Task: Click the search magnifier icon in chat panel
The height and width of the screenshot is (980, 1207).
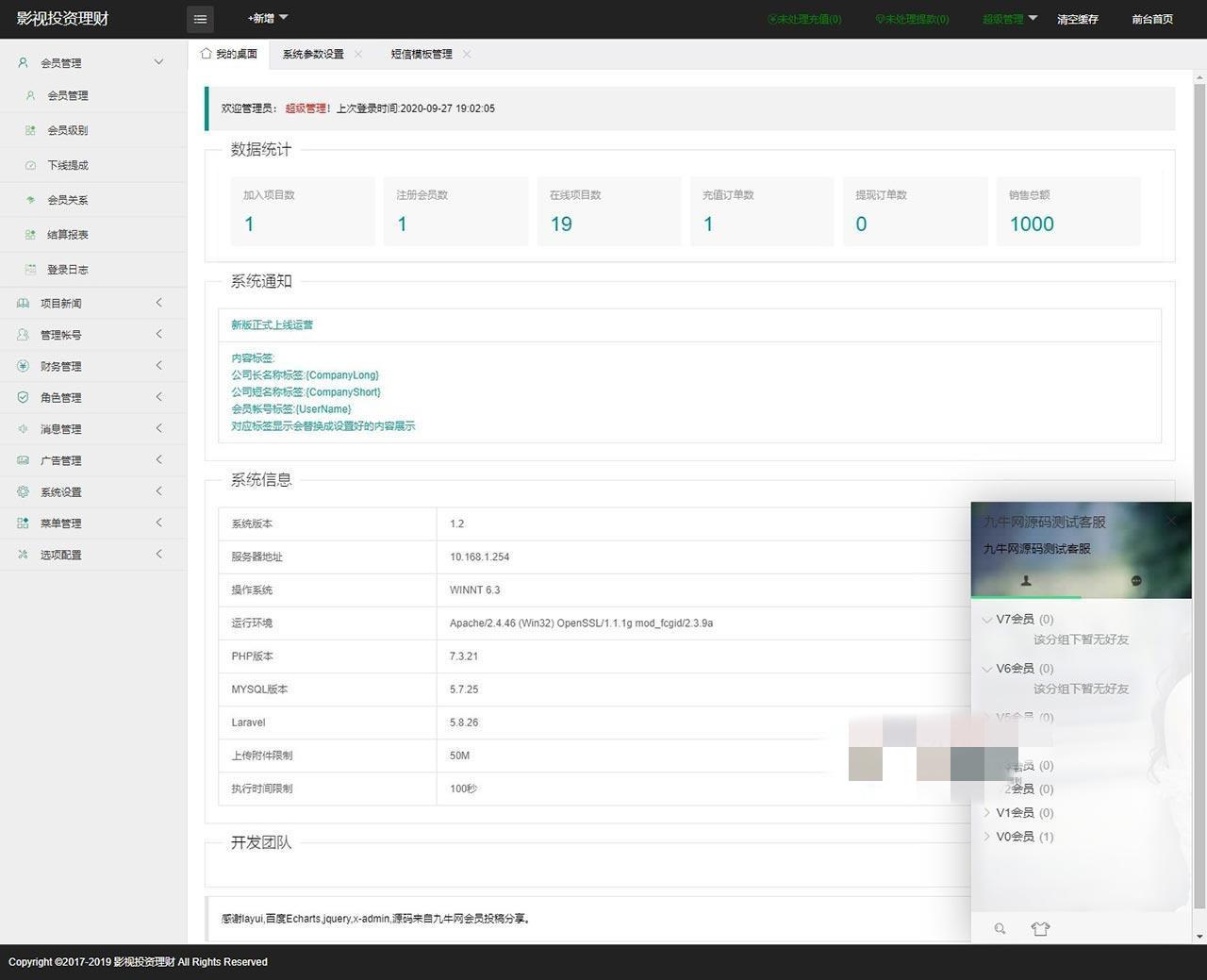Action: click(x=1000, y=929)
